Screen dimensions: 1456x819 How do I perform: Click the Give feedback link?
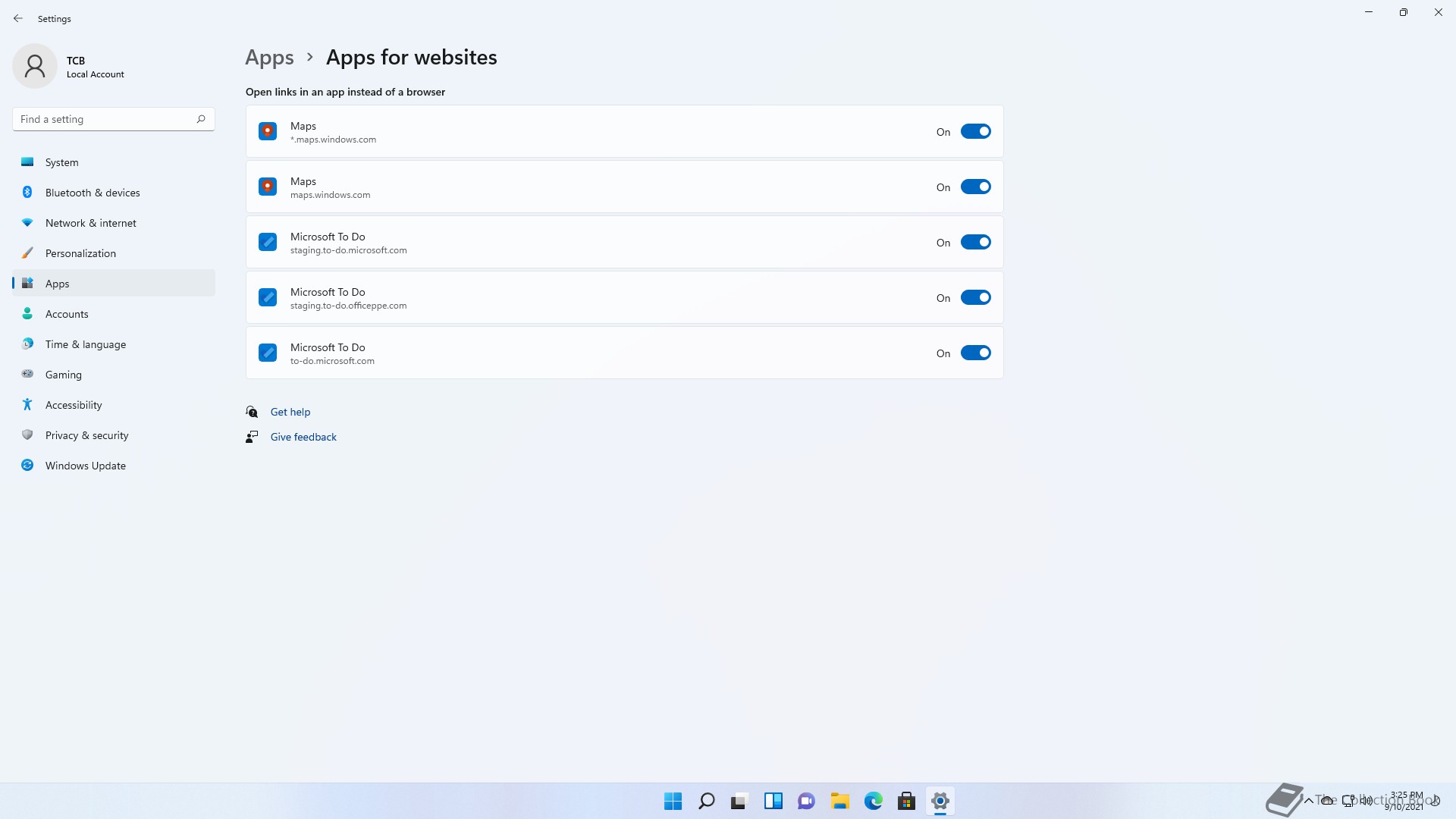(x=303, y=437)
